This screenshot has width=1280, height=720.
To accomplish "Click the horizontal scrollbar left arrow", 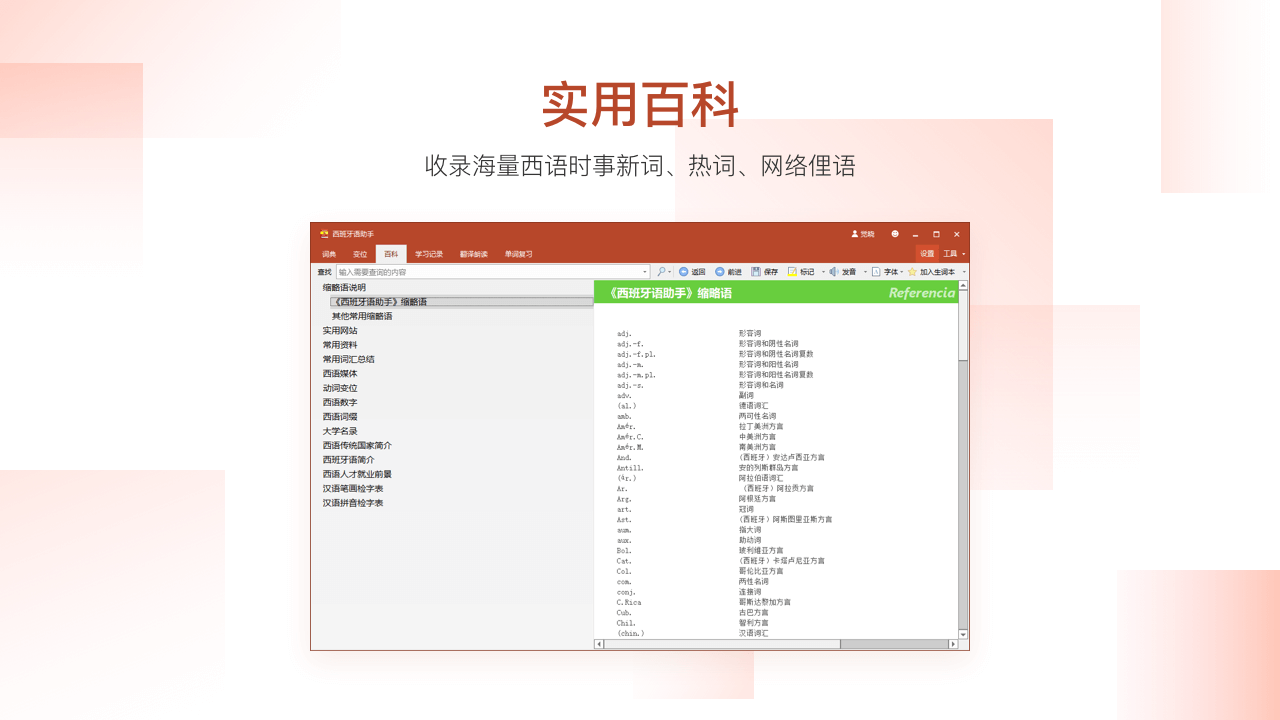I will (x=599, y=644).
